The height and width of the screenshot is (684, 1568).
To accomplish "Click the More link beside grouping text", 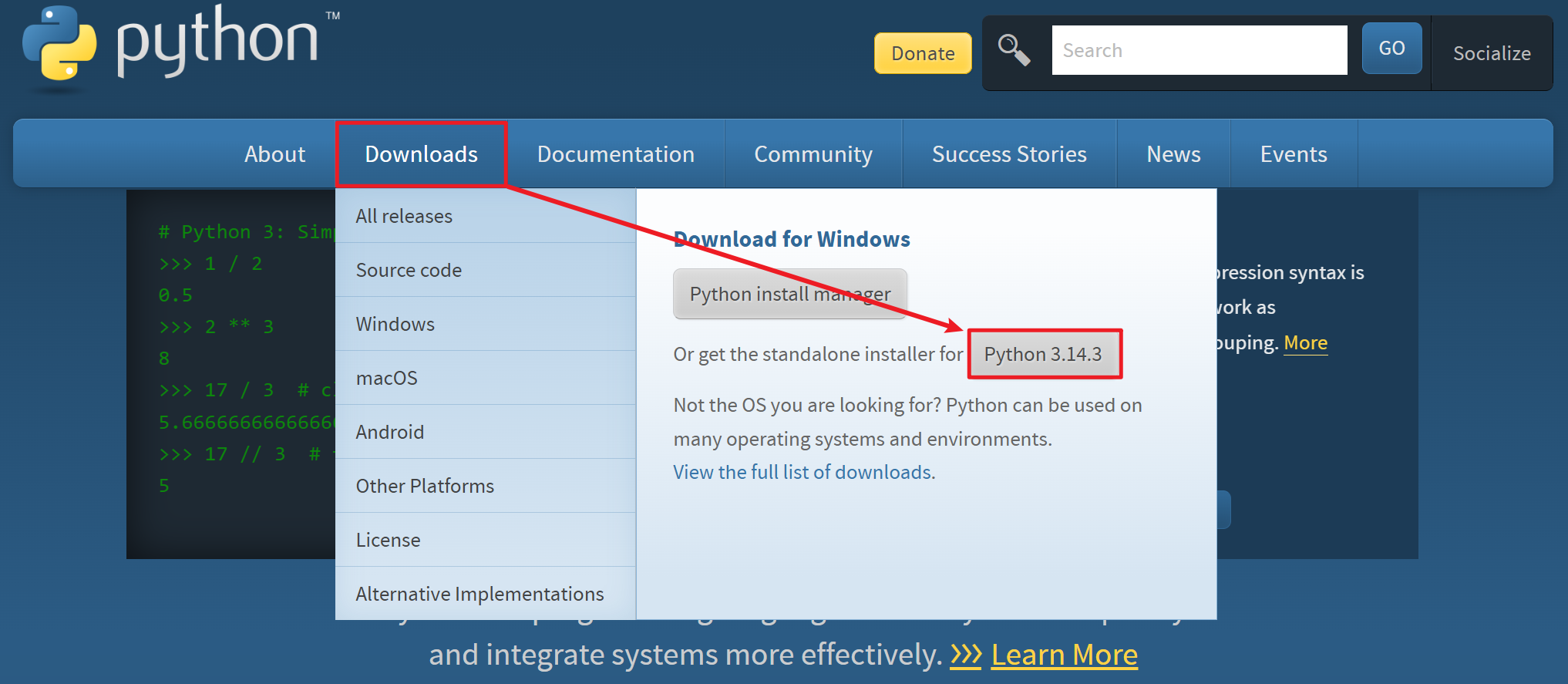I will pos(1305,342).
